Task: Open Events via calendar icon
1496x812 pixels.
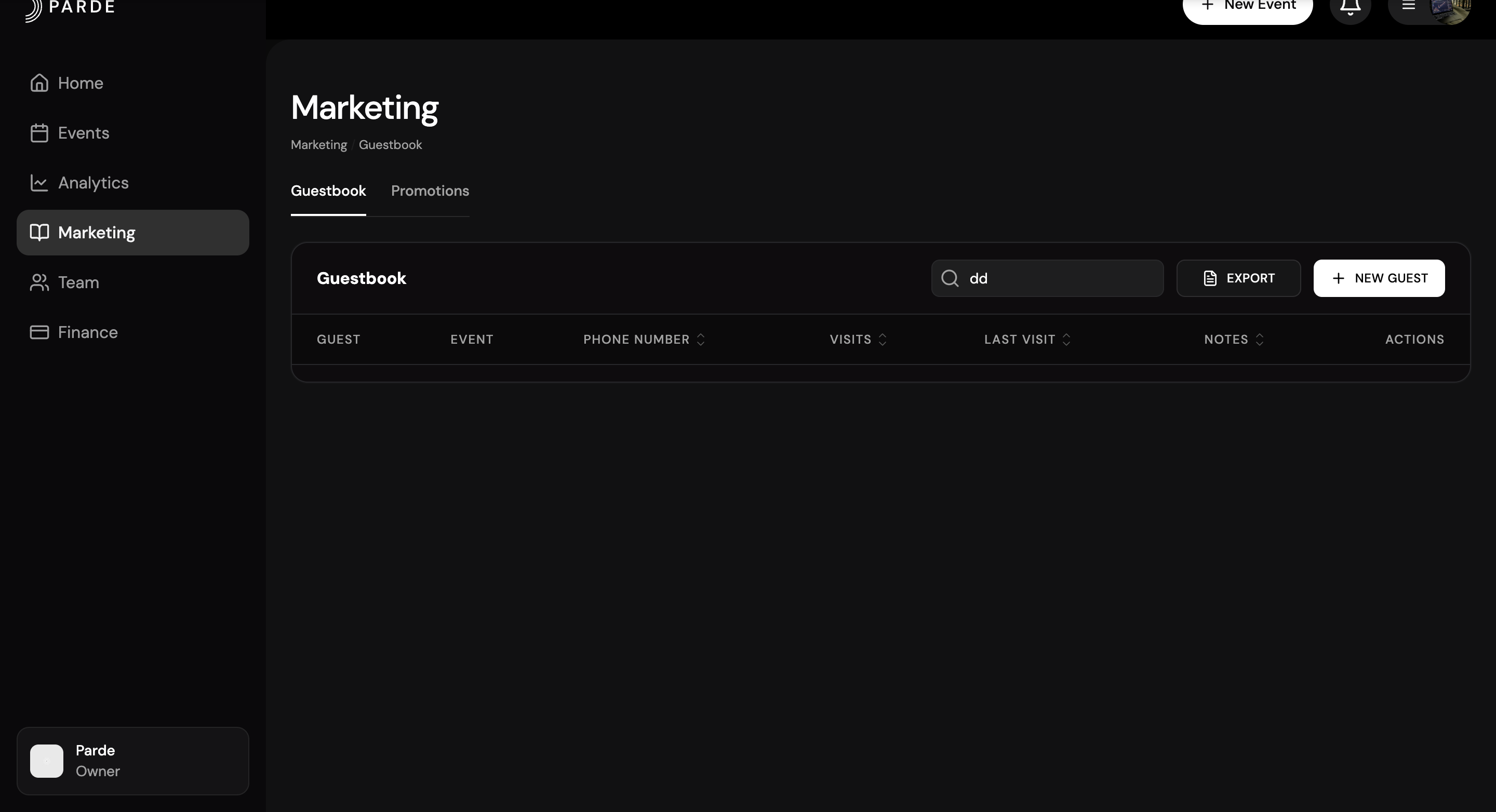Action: pyautogui.click(x=39, y=133)
